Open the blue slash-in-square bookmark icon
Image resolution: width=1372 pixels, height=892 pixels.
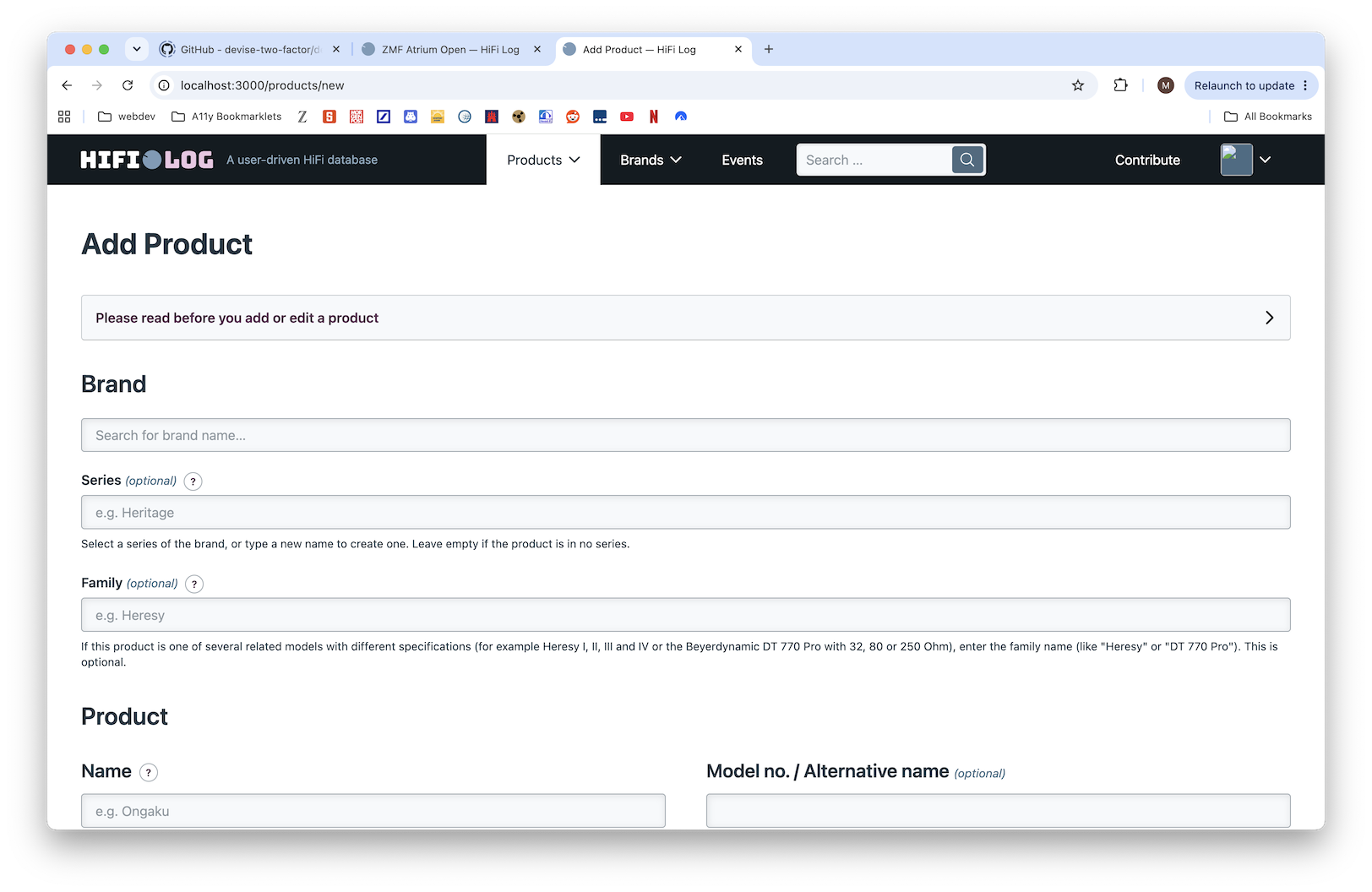click(x=384, y=117)
